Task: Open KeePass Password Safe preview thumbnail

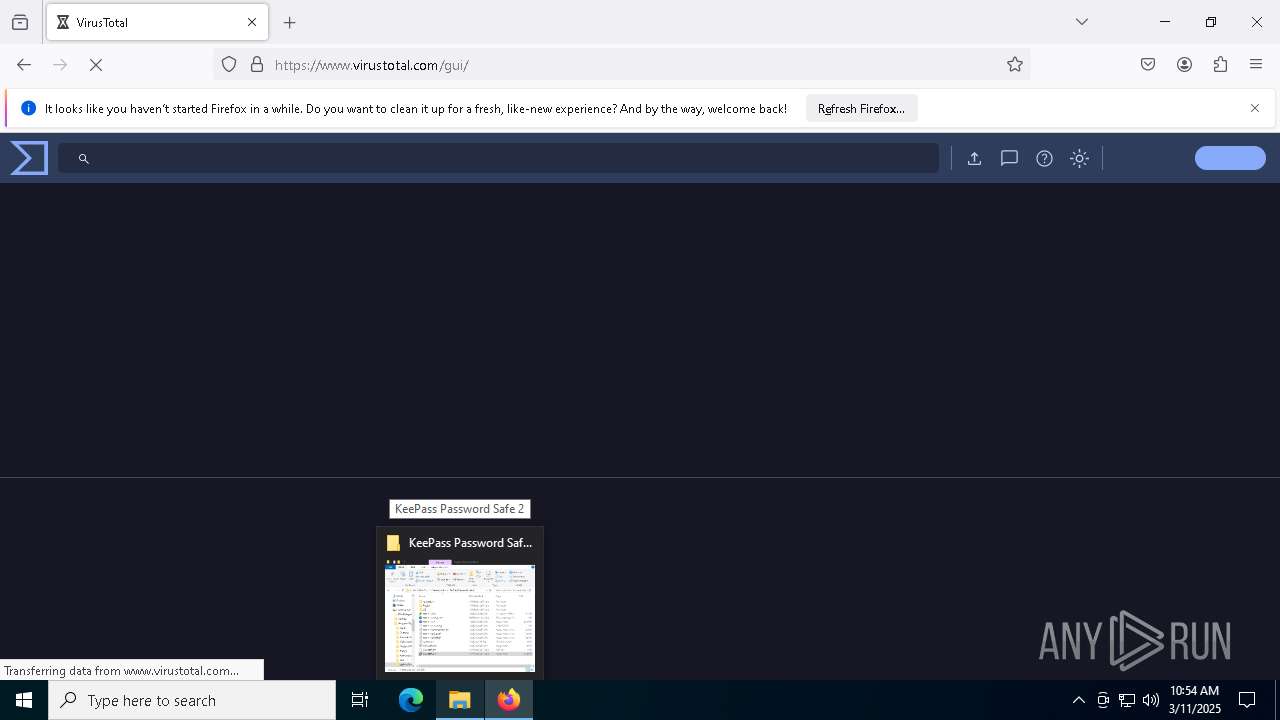Action: 460,616
